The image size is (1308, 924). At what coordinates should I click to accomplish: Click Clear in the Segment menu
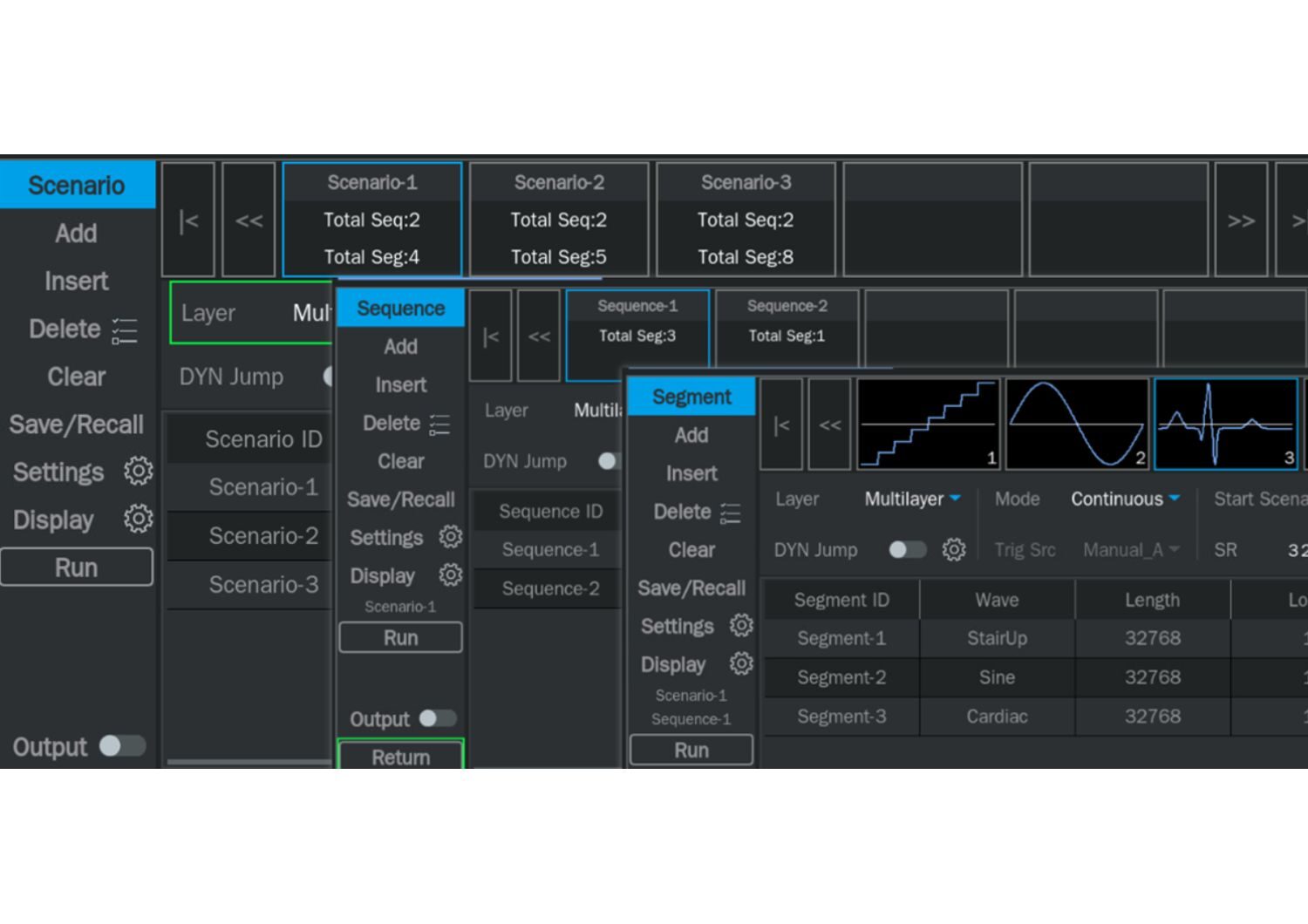[x=691, y=550]
